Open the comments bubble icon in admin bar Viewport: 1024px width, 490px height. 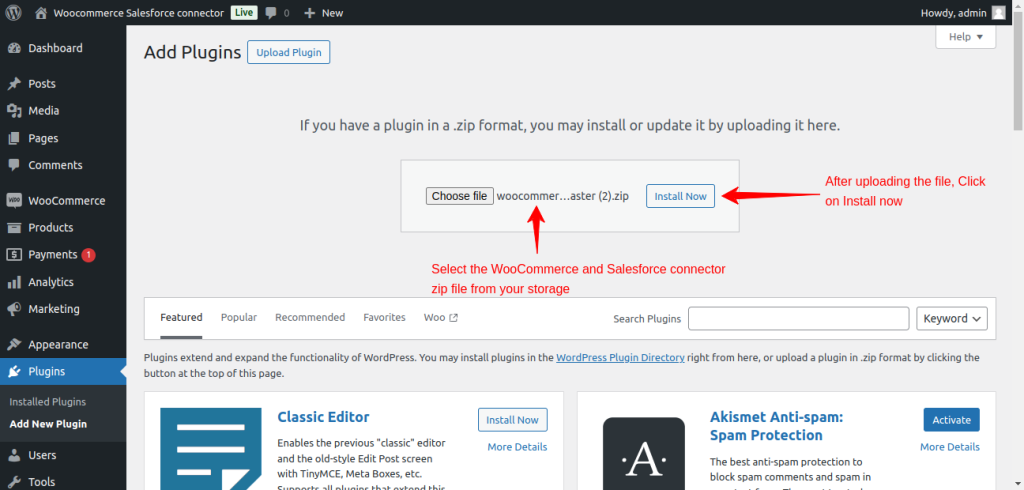271,13
